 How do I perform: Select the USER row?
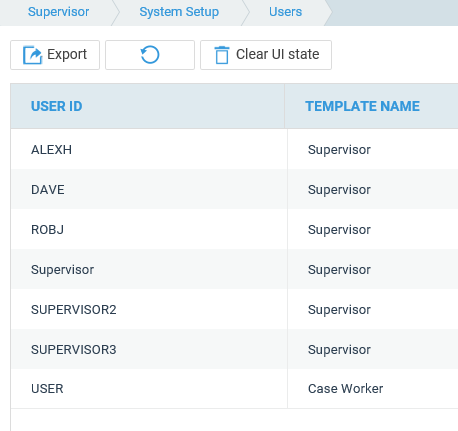[x=234, y=389]
